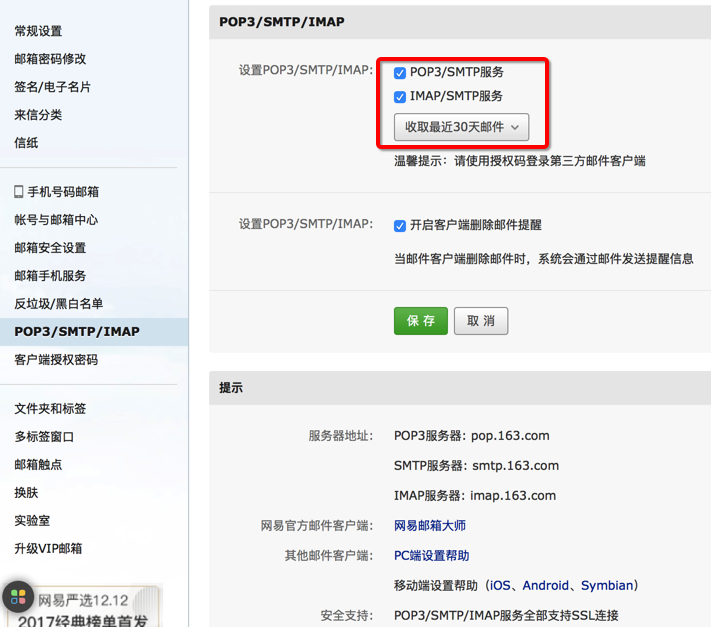Open the PC端设置帮助 link
Image resolution: width=711 pixels, height=628 pixels.
pyautogui.click(x=432, y=555)
